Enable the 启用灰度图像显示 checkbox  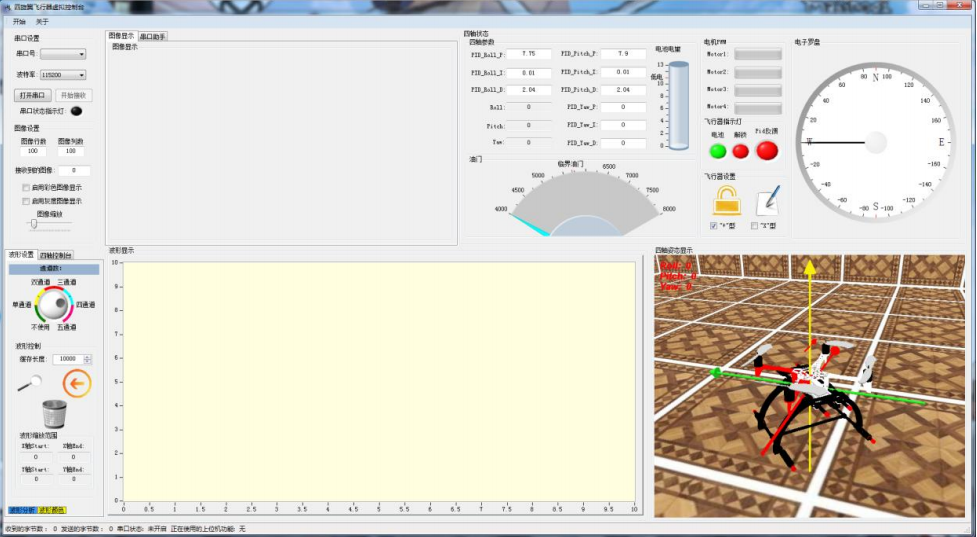point(26,201)
